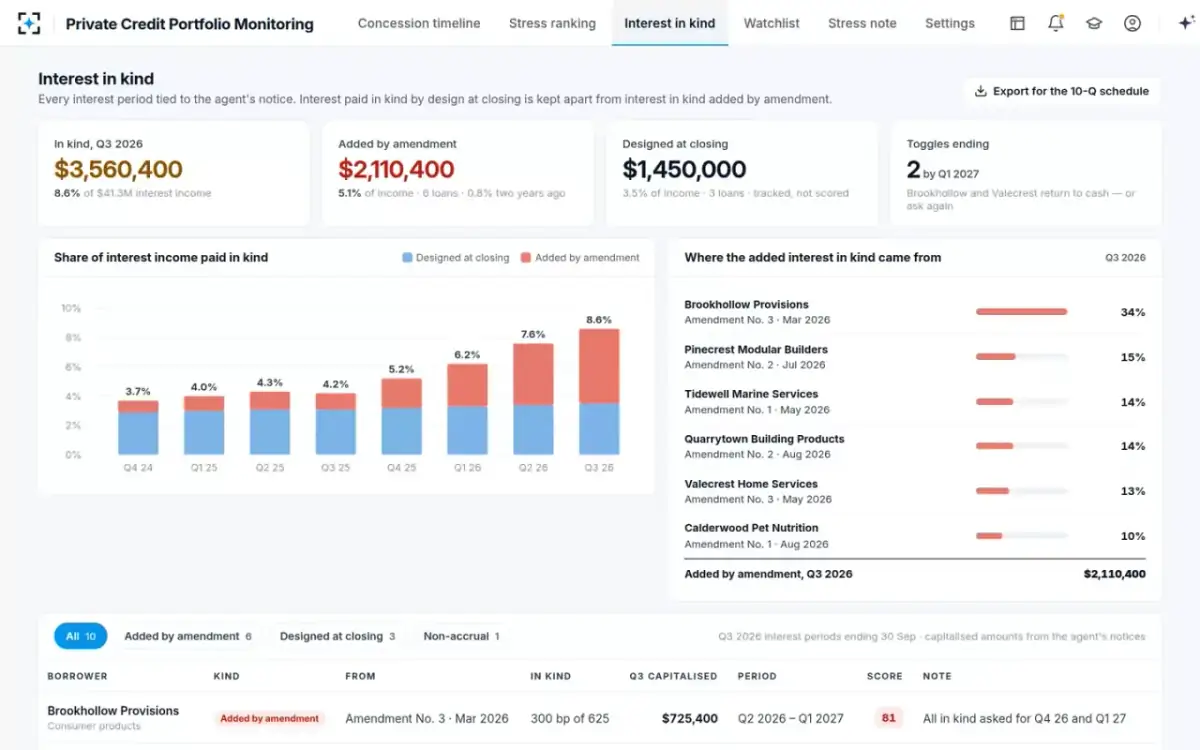Open Pinecrest Modular Builders source row

click(915, 357)
